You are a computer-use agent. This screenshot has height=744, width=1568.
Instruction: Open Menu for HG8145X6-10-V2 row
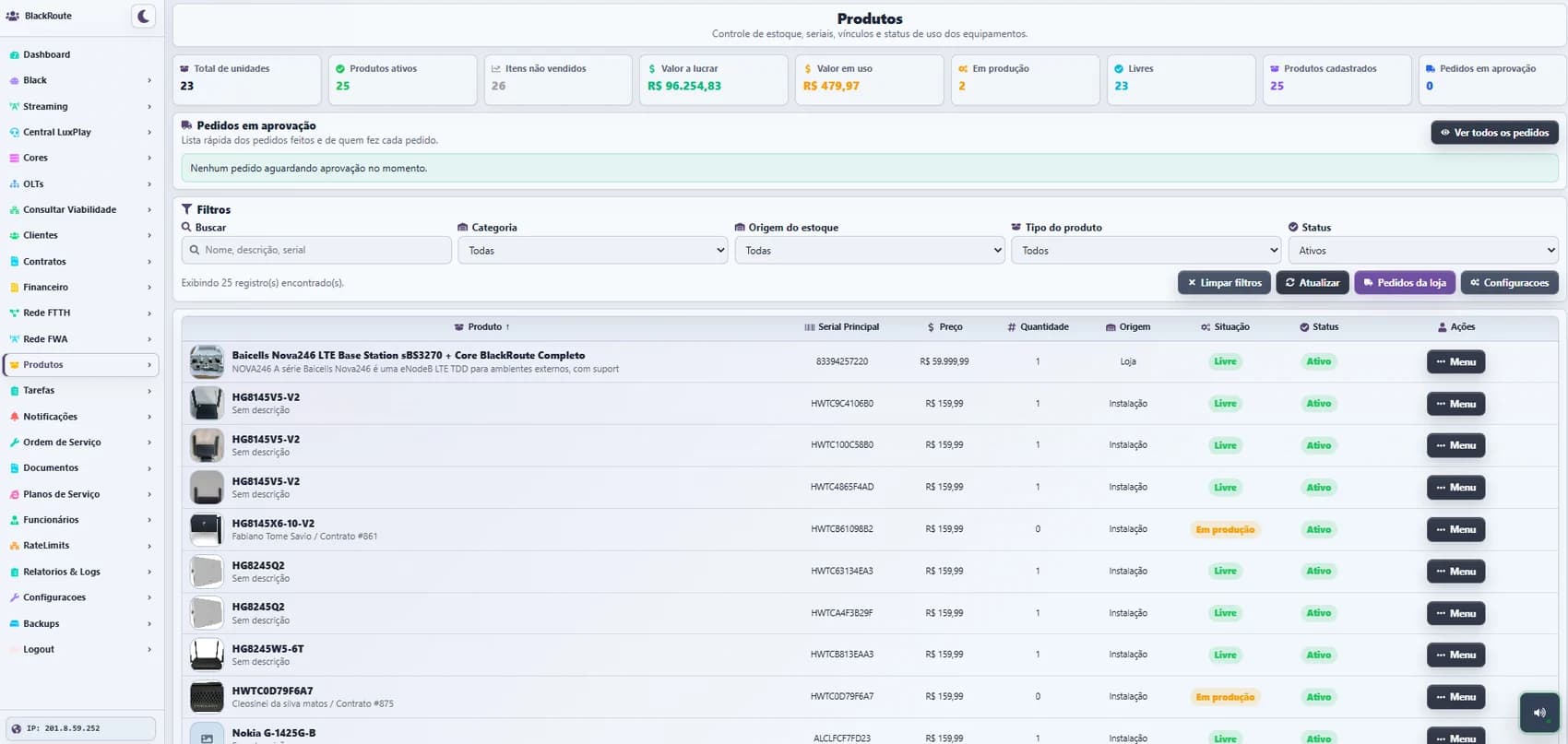click(x=1455, y=530)
